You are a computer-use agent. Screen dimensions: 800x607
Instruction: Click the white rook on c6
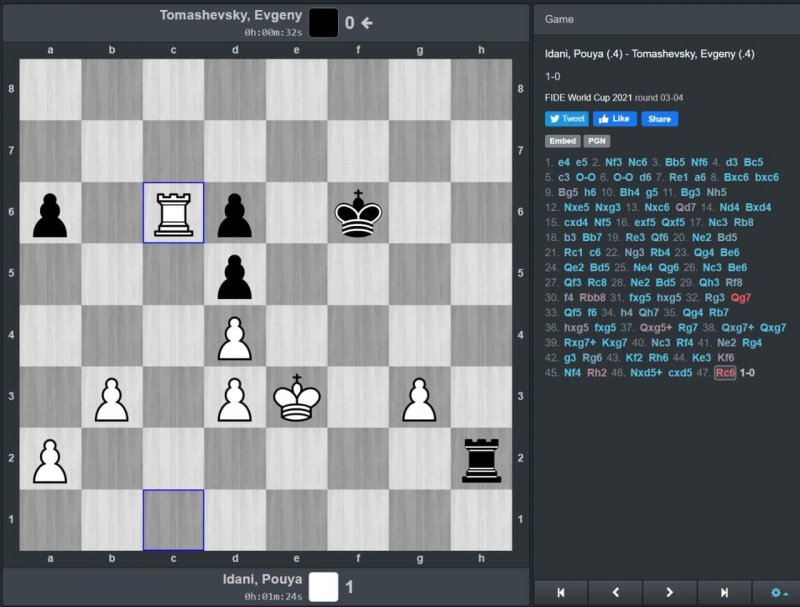click(173, 213)
